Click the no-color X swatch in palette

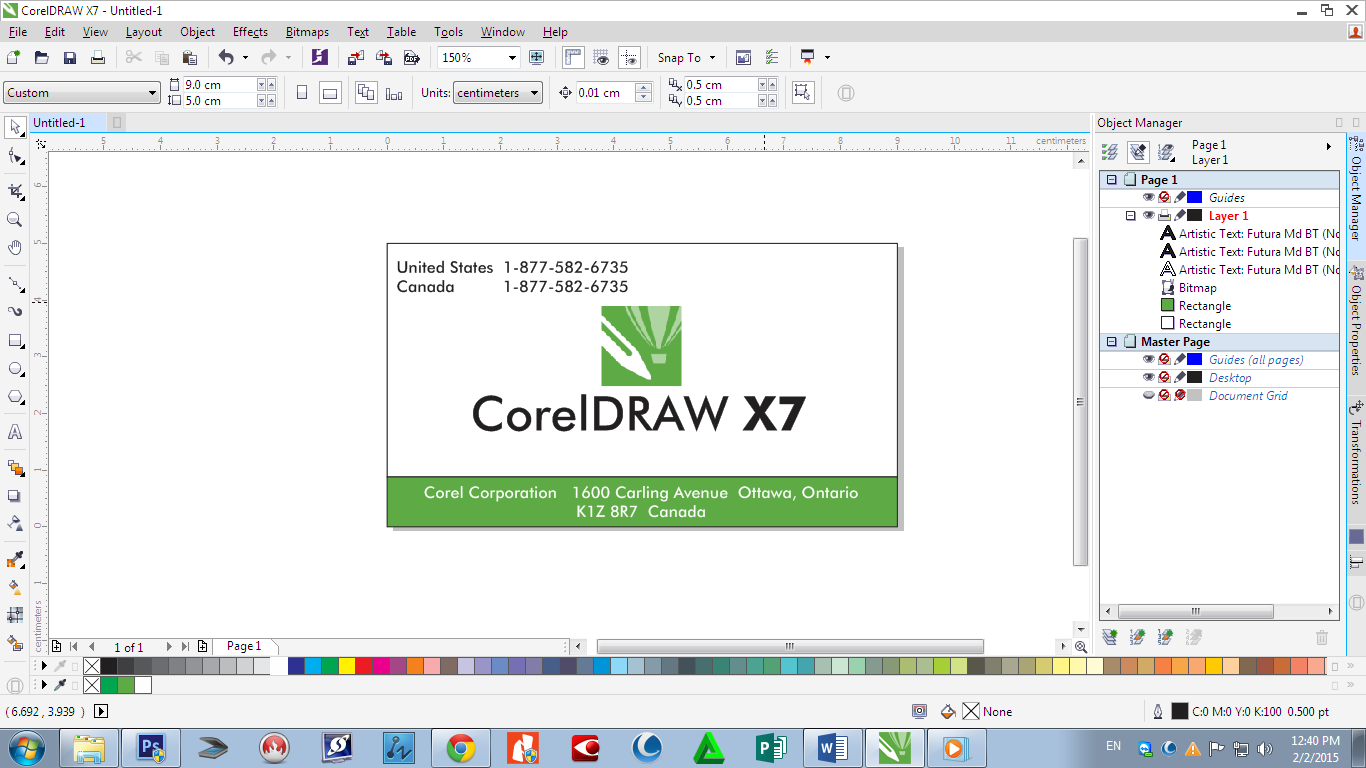click(91, 666)
